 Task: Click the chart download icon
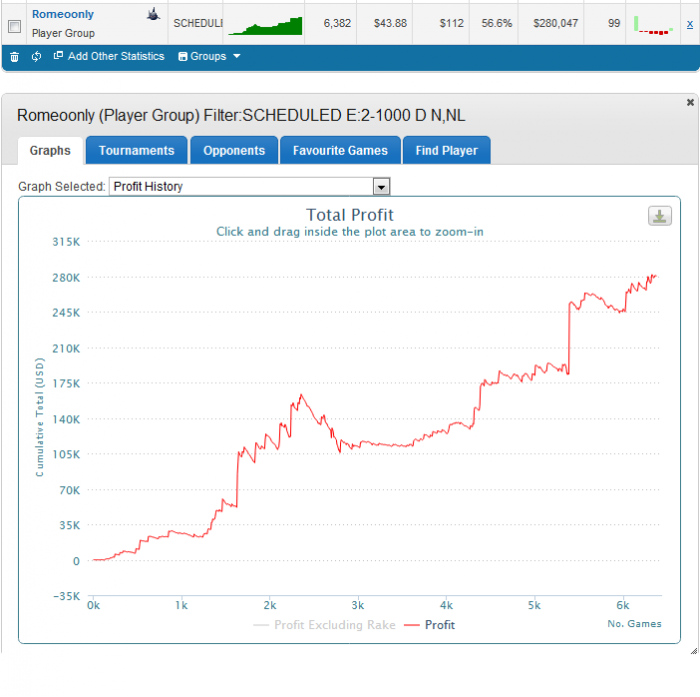(659, 216)
